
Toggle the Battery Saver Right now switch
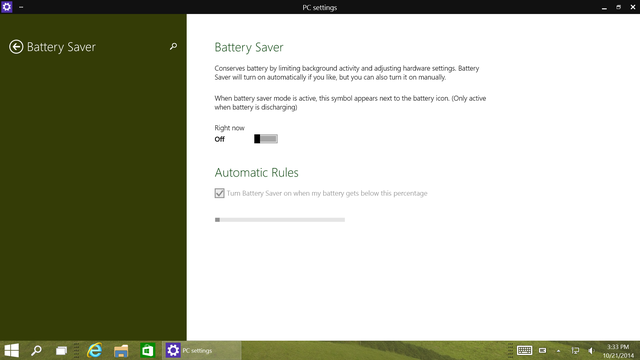pyautogui.click(x=266, y=139)
